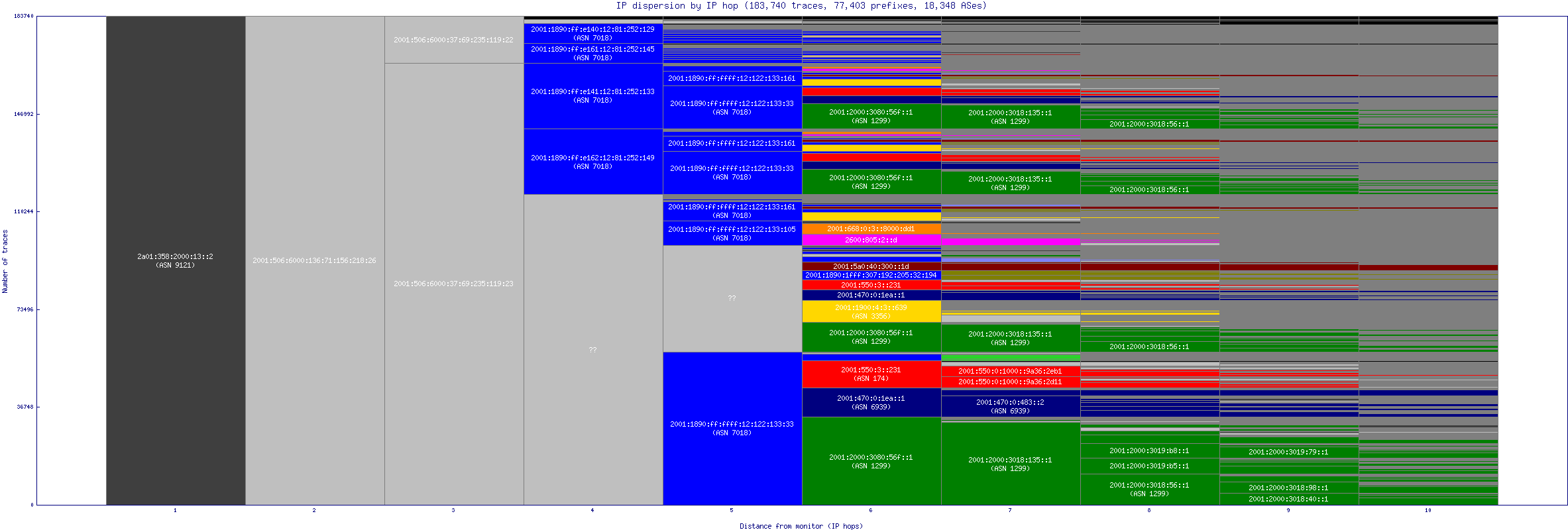The image size is (1568, 530).
Task: Click red block 2001:550:3::231 with ASN 174
Action: tap(871, 374)
